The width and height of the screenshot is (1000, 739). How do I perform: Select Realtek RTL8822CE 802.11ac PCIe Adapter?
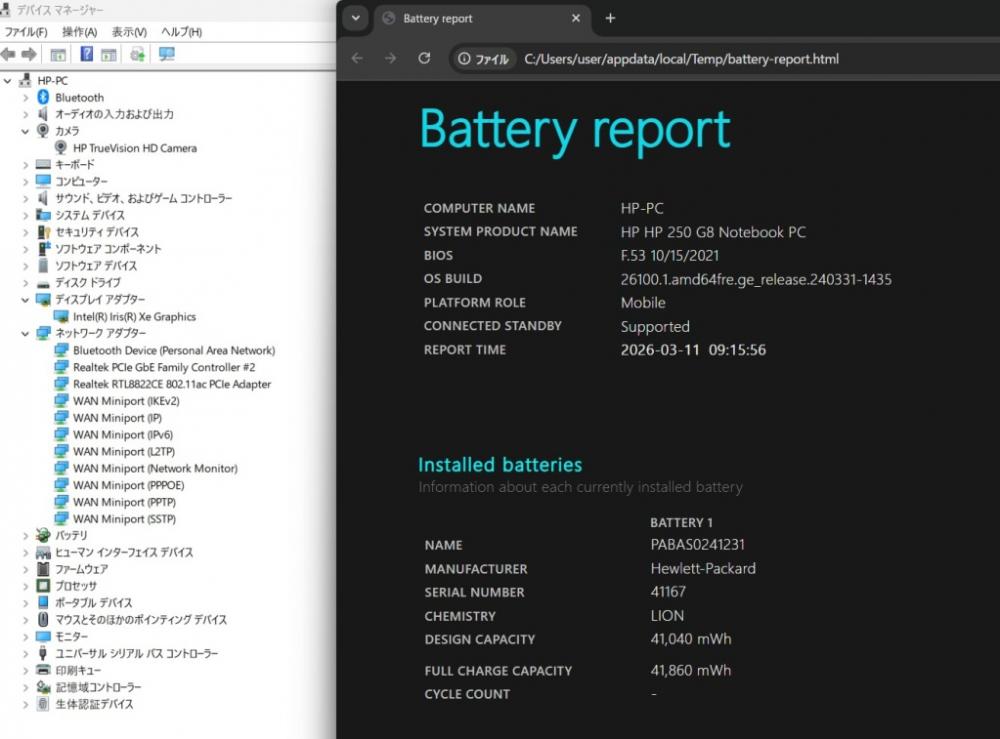(171, 384)
